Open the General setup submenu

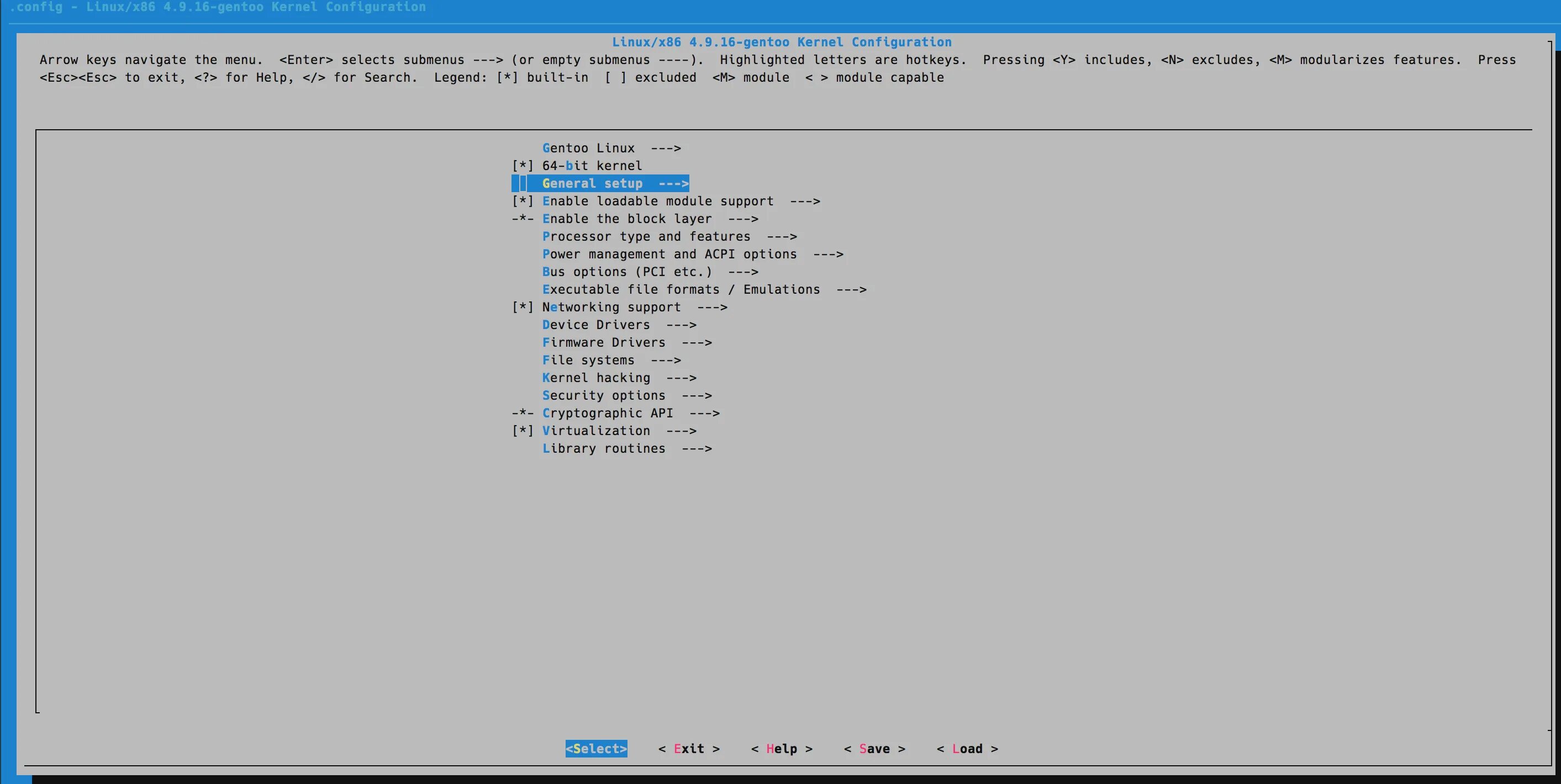[611, 183]
